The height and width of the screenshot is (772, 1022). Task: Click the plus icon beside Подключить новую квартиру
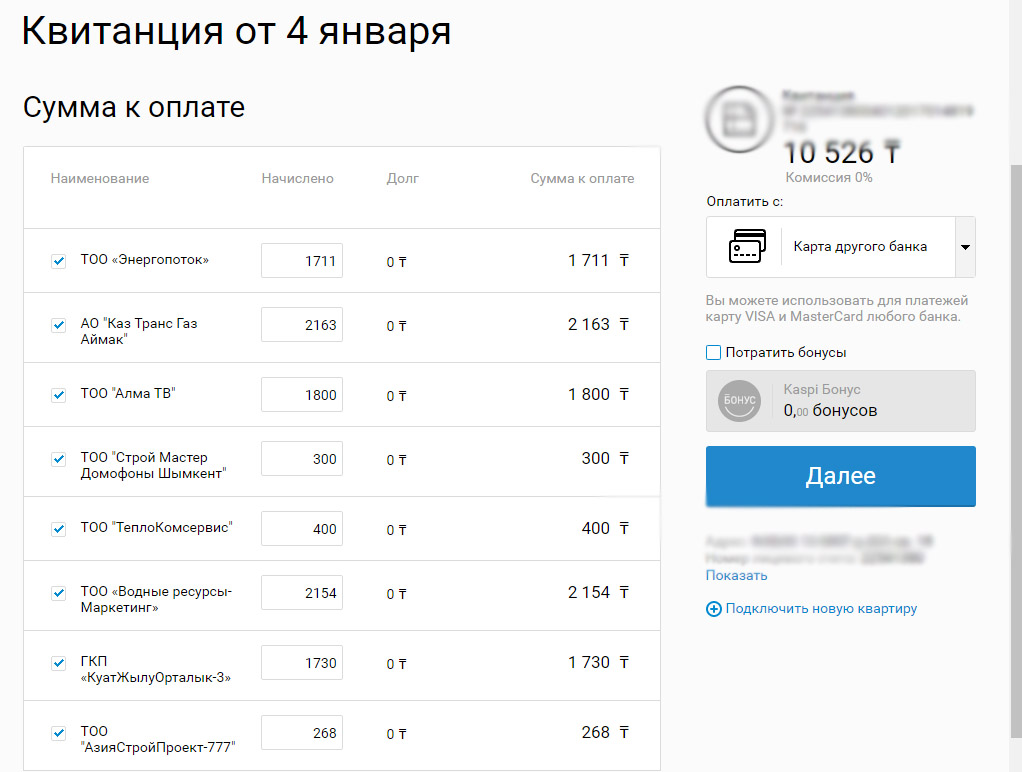pos(714,609)
